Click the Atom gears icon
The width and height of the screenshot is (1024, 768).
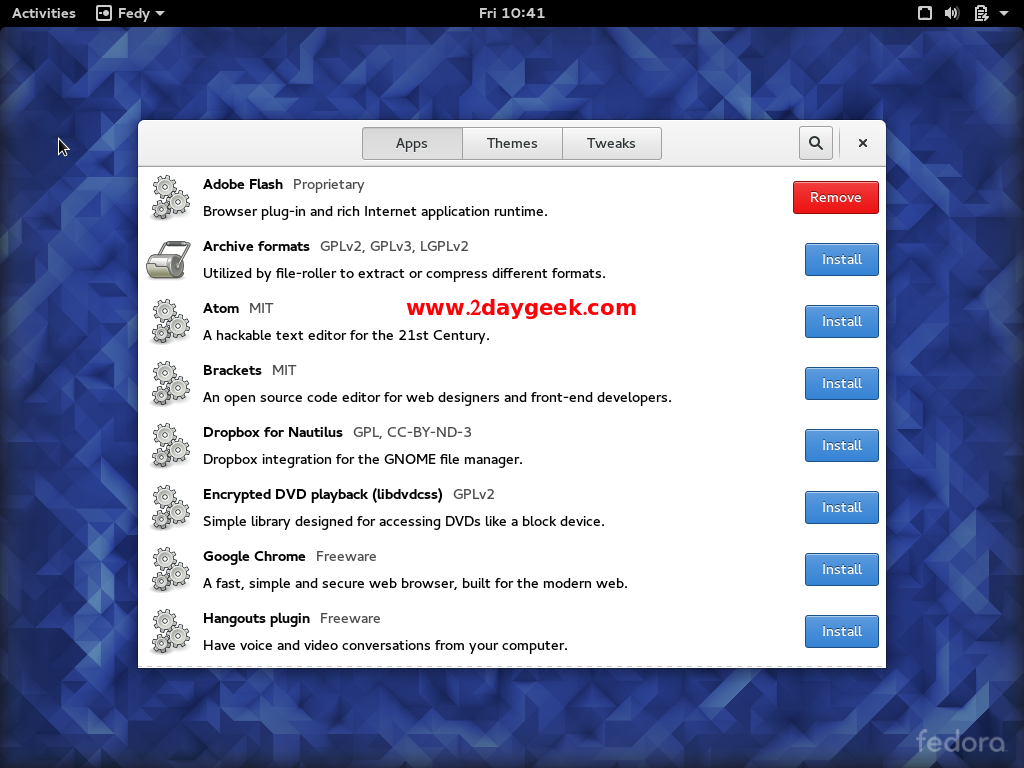[170, 321]
